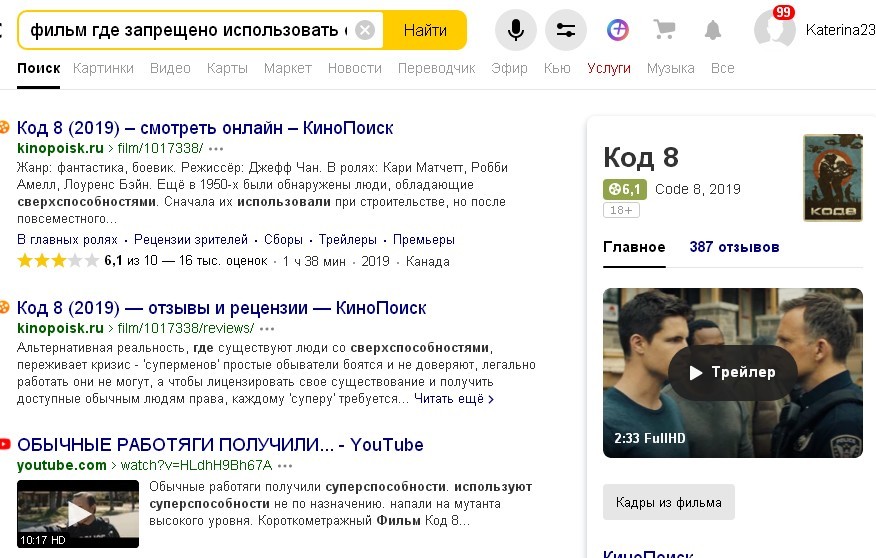Open result Код 8 отзывы и рецензии
This screenshot has height=558, width=876.
(221, 308)
